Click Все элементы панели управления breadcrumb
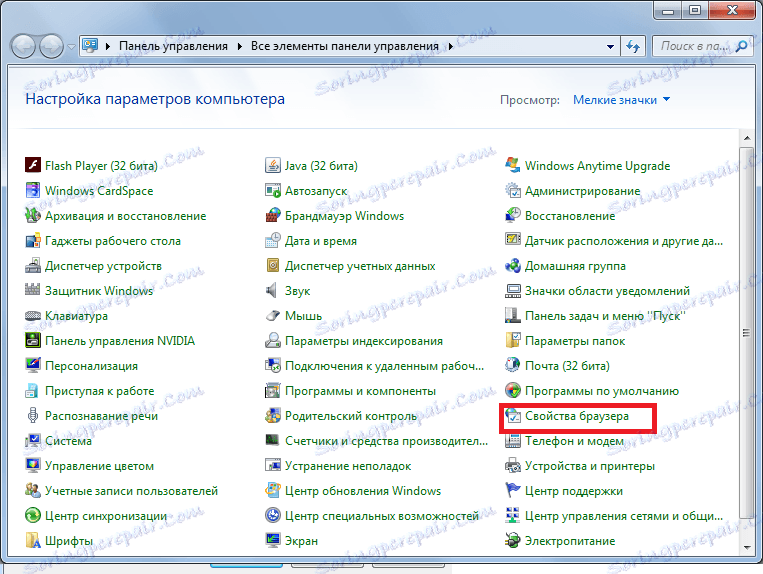The width and height of the screenshot is (763, 574). (345, 46)
